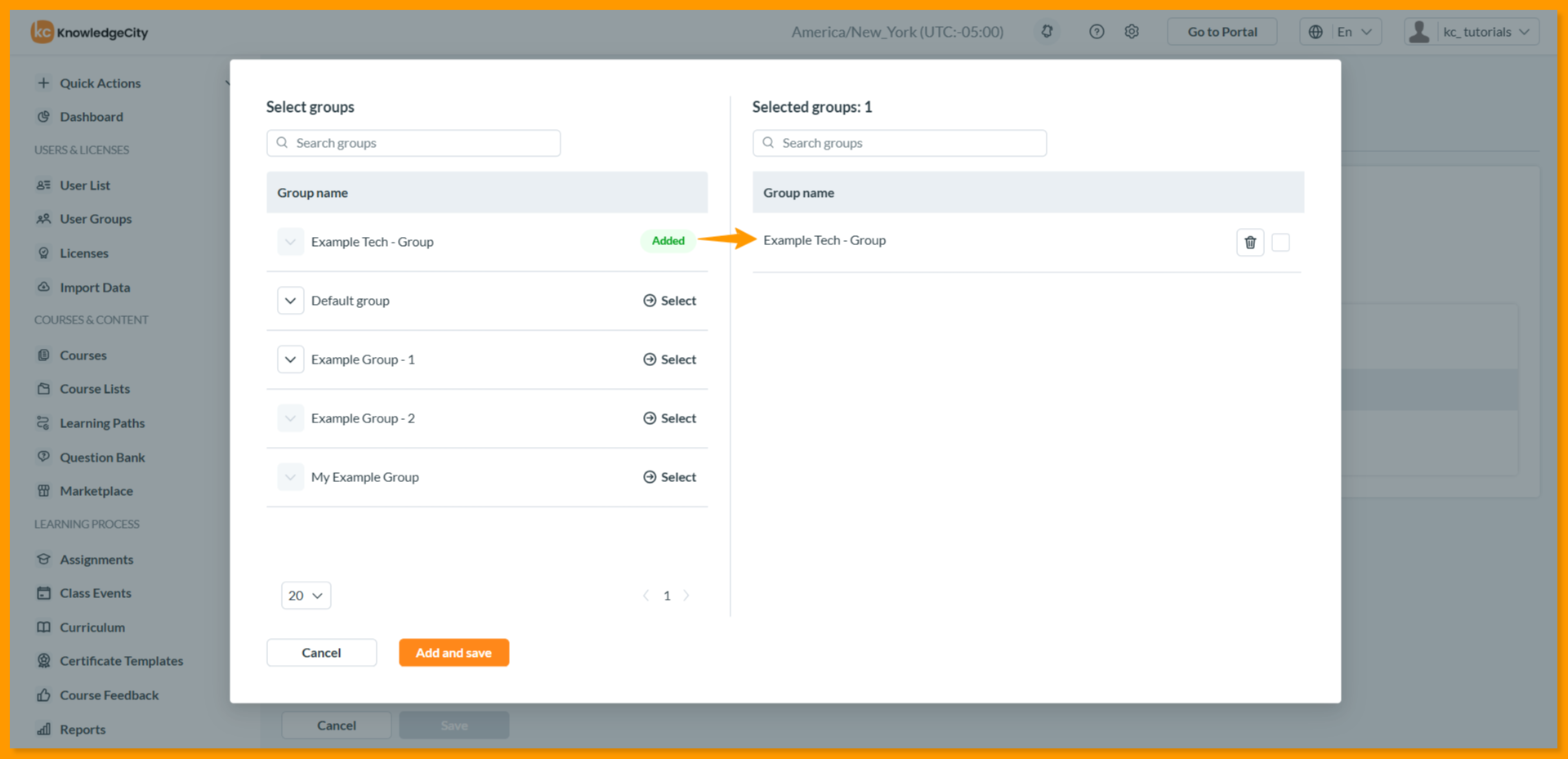Expand the Example Group - 1 chevron
This screenshot has height=759, width=1568.
(290, 359)
